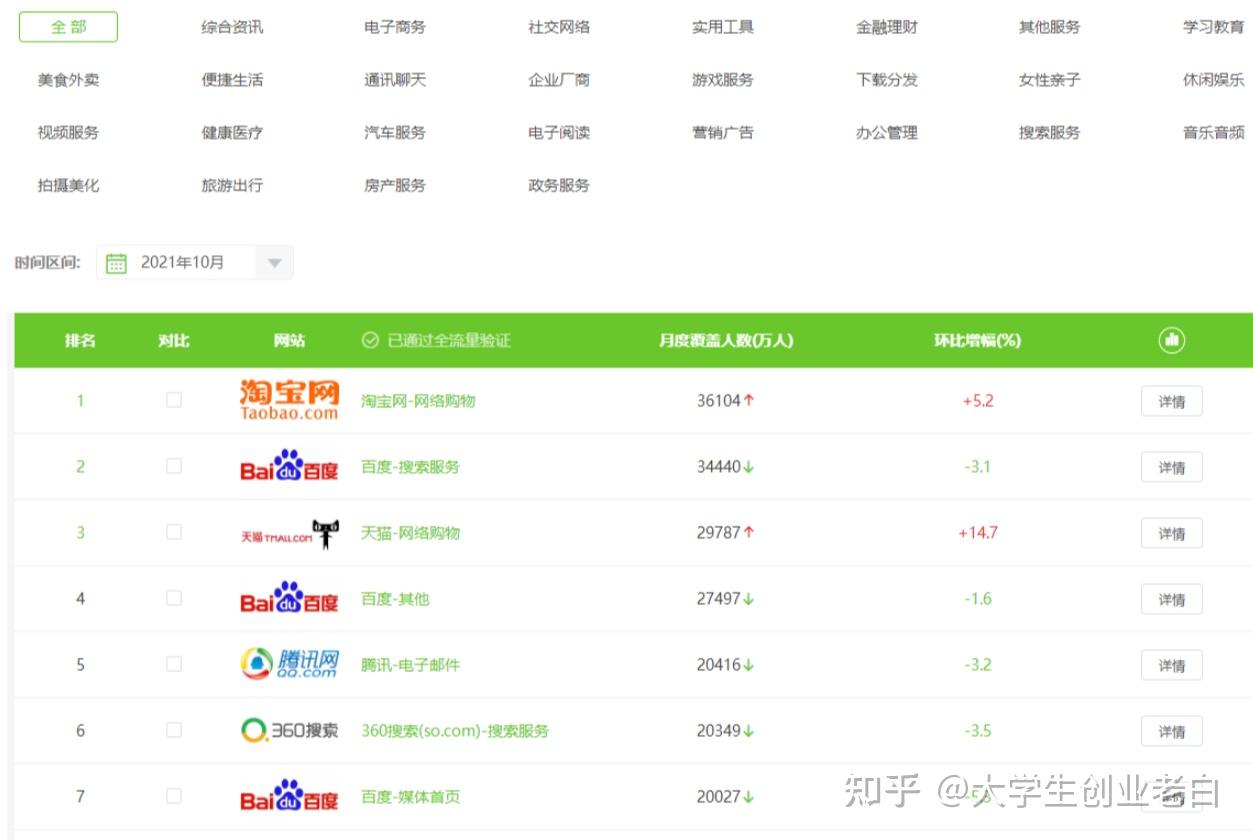This screenshot has height=840, width=1253.
Task: Click the calendar icon beside 2021年10月
Action: coord(116,263)
